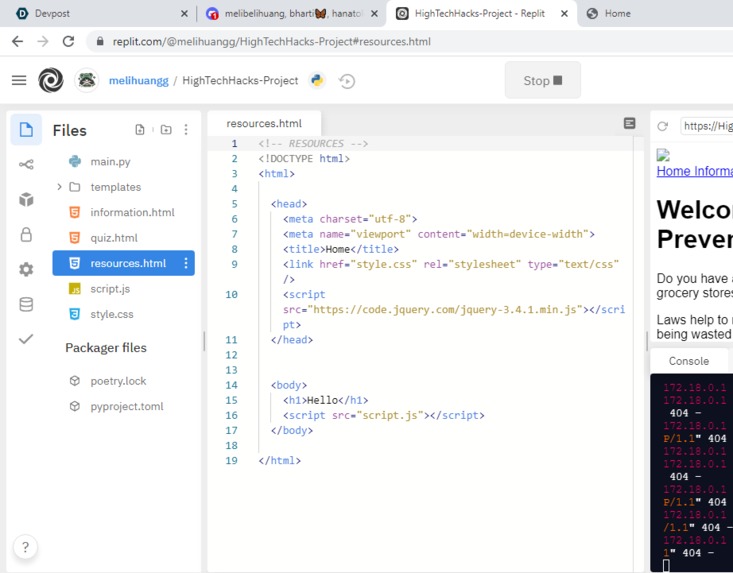Switch to the Devpost browser tab
Image resolution: width=733 pixels, height=573 pixels.
[97, 14]
